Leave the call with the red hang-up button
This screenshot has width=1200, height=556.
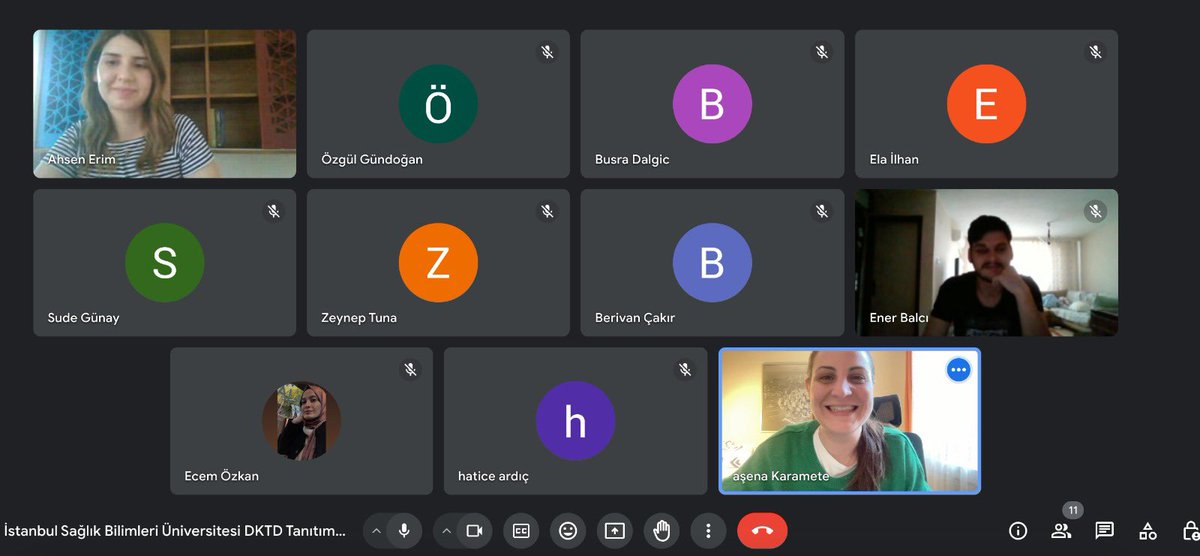pos(762,530)
